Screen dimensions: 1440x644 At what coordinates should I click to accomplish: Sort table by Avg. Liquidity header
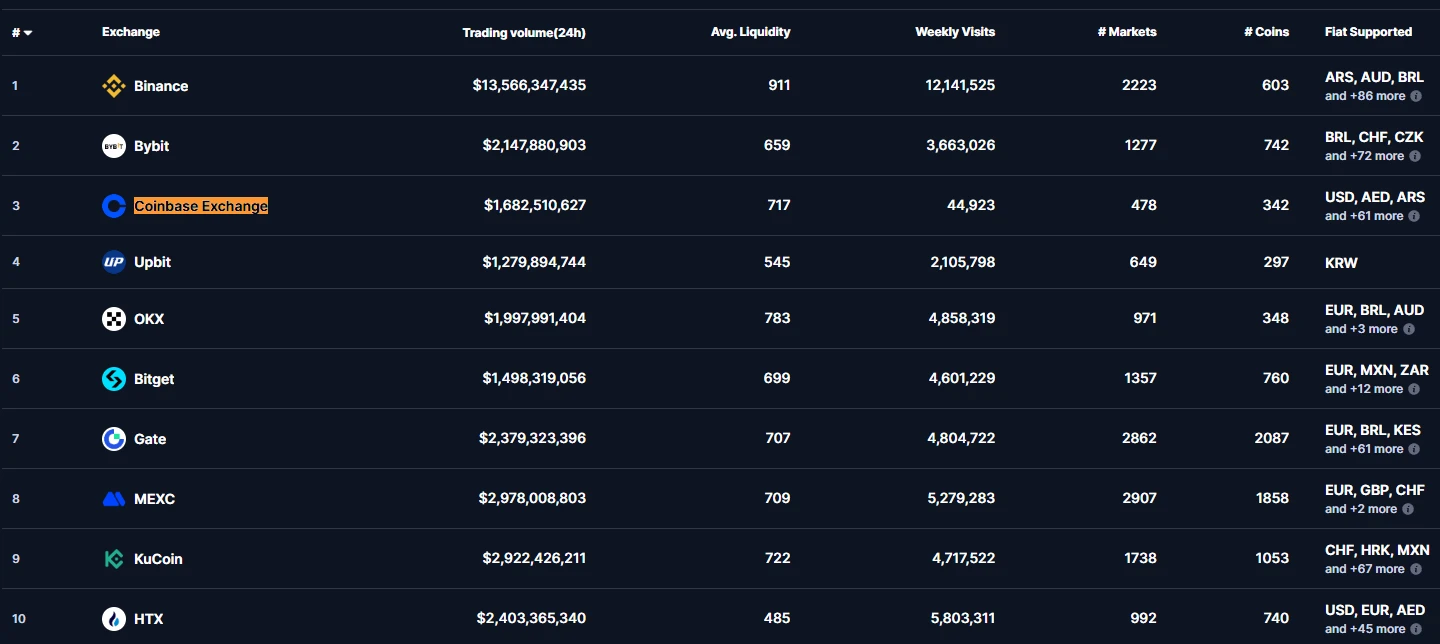click(750, 32)
